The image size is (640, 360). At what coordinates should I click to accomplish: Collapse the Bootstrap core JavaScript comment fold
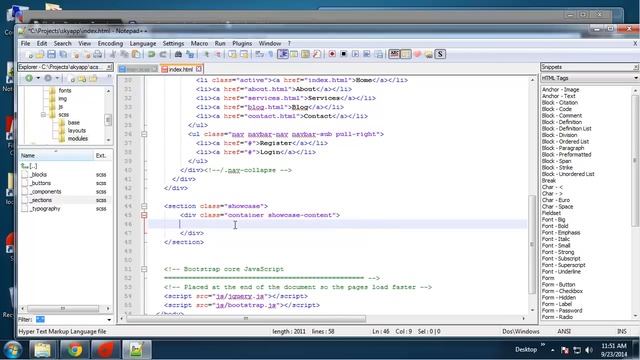tap(144, 269)
